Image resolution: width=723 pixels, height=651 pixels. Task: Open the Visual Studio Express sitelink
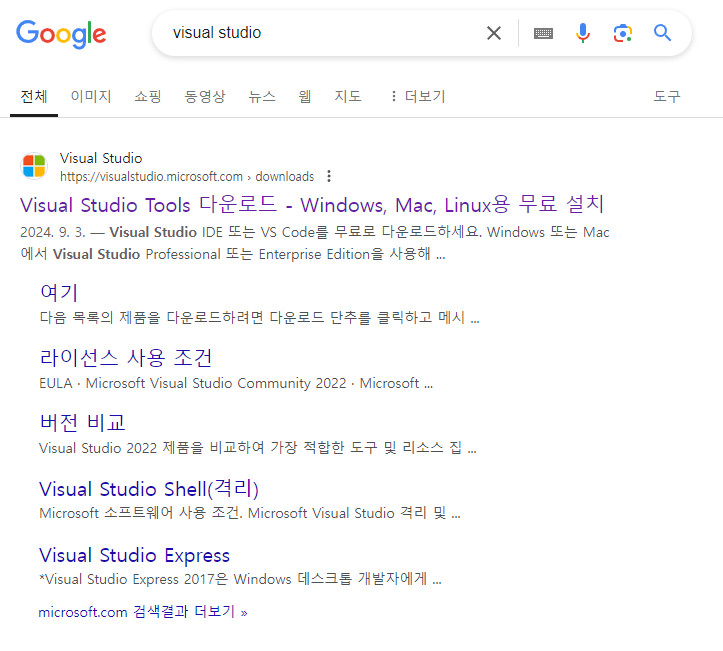pyautogui.click(x=134, y=555)
